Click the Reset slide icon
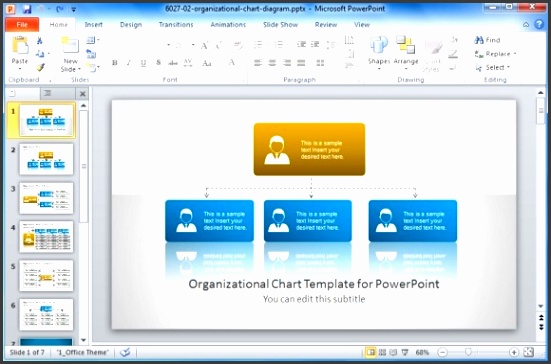Image resolution: width=551 pixels, height=364 pixels. click(x=91, y=54)
